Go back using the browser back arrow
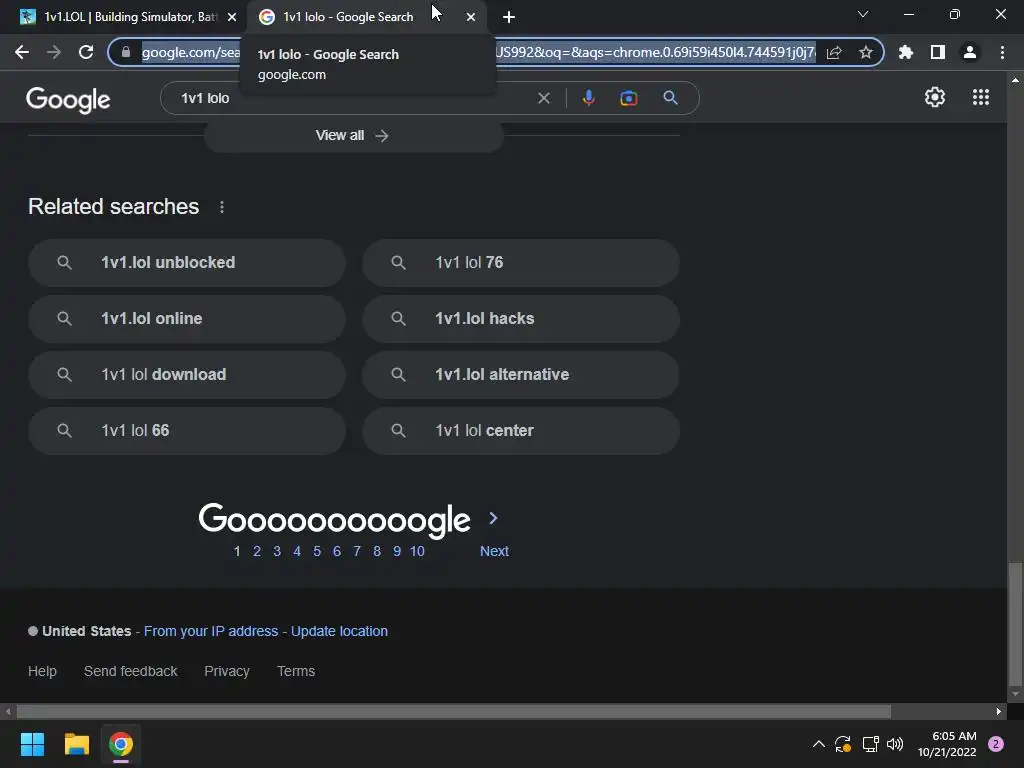1024x768 pixels. [22, 52]
